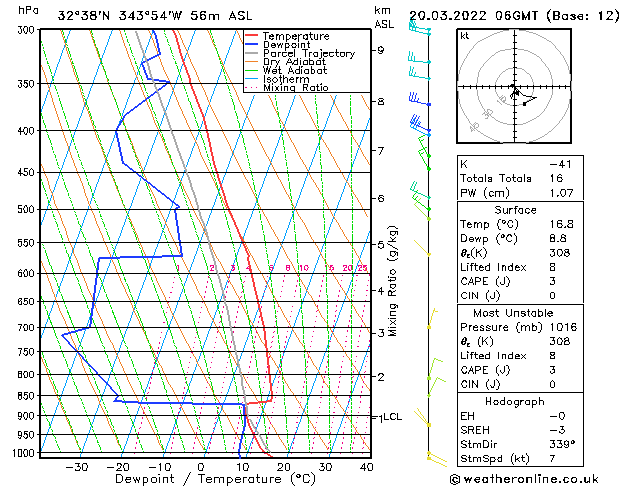The image size is (629, 486).
Task: Click the Isotherm legend label
Action: pos(287,79)
